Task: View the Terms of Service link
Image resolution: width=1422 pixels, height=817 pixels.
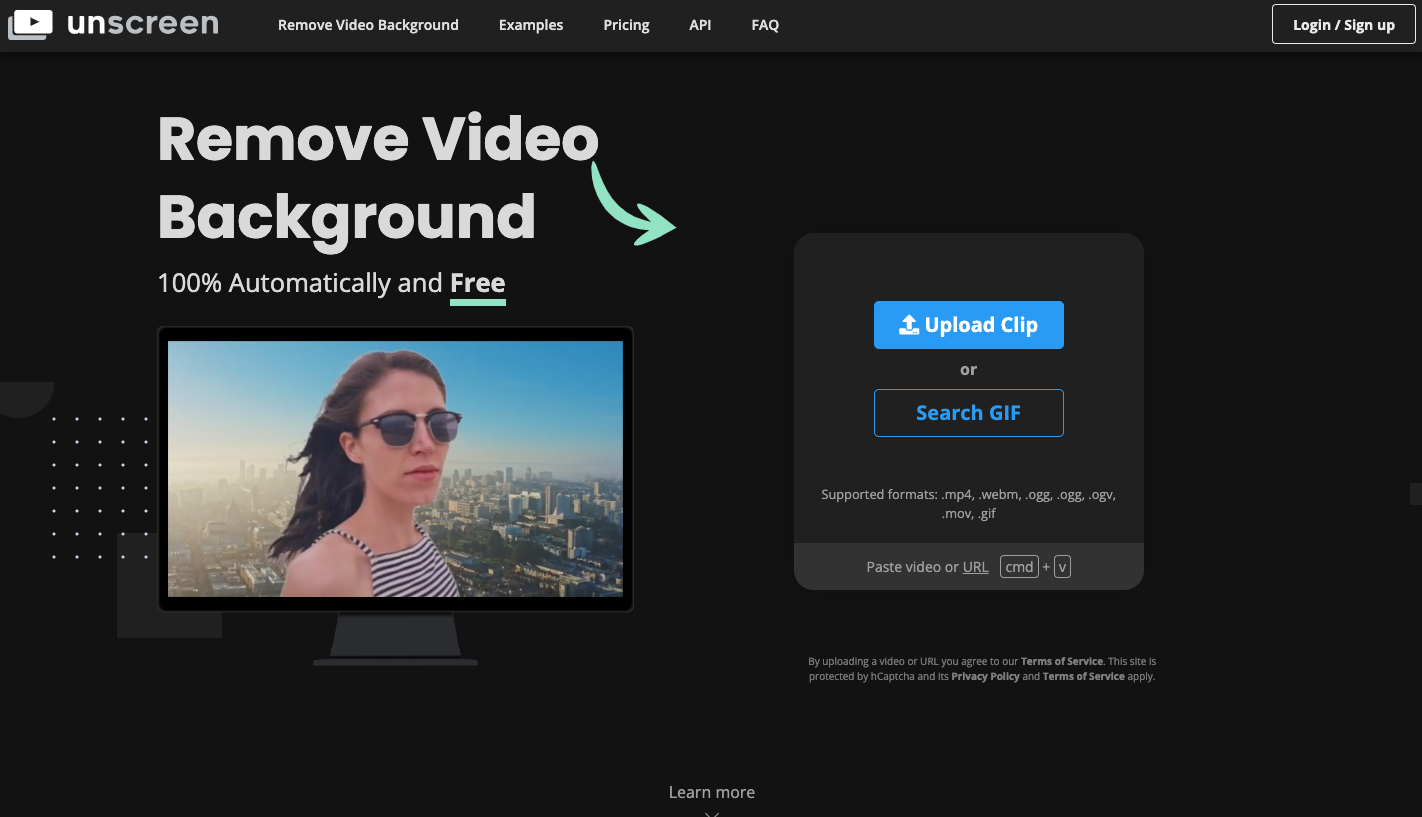Action: 1062,661
